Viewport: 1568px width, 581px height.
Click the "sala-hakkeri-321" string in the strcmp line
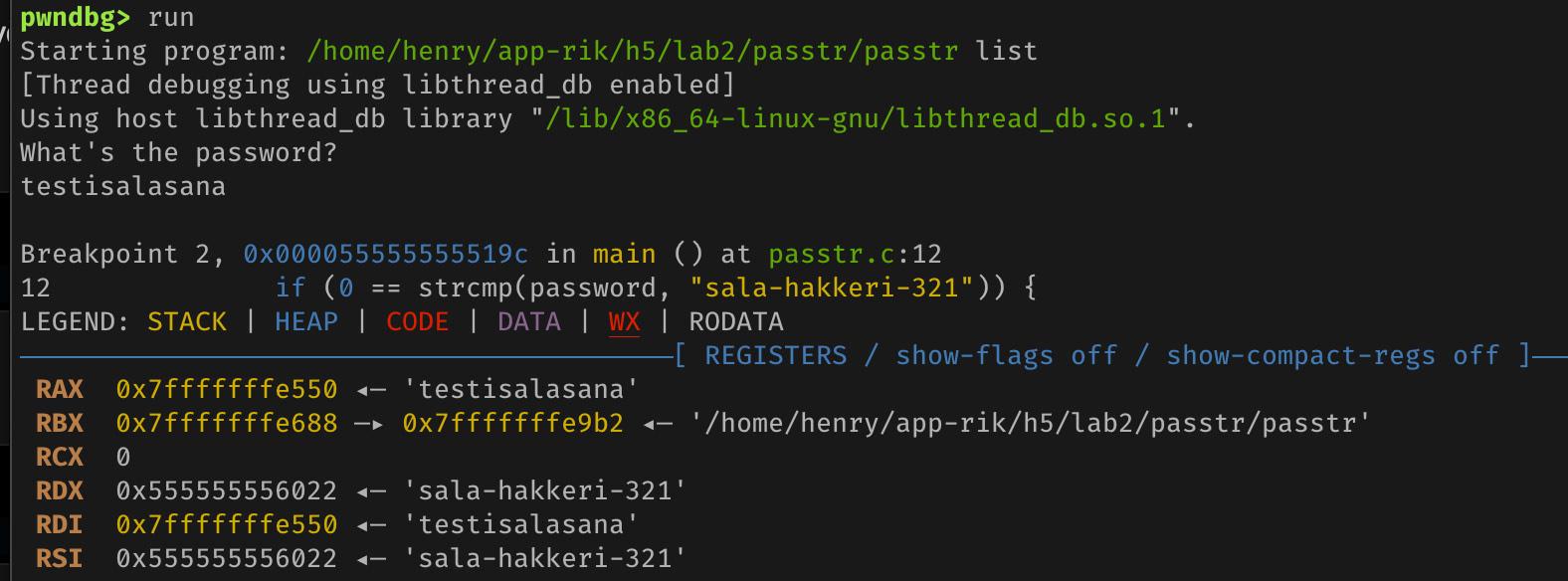[x=831, y=289]
